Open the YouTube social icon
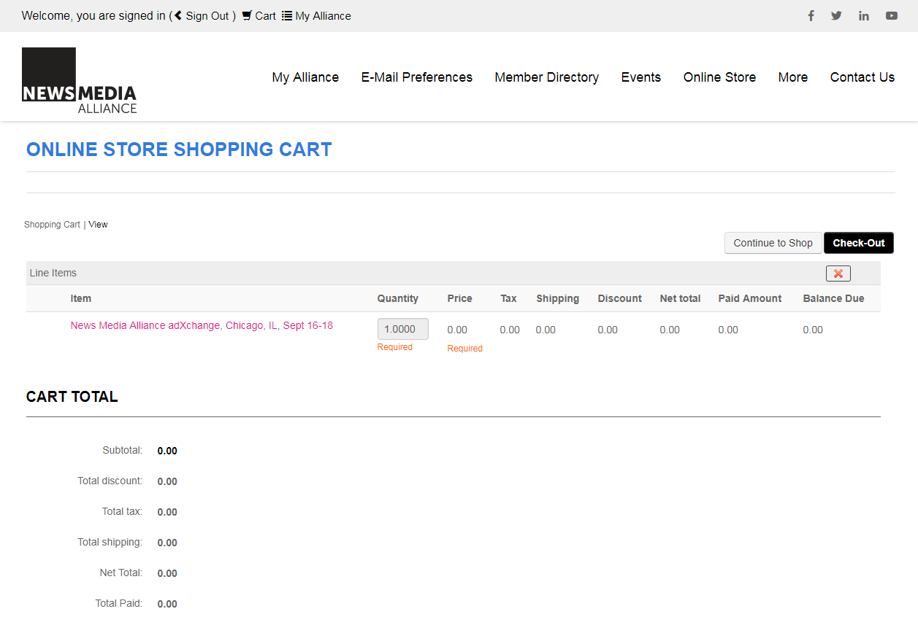 tap(892, 16)
